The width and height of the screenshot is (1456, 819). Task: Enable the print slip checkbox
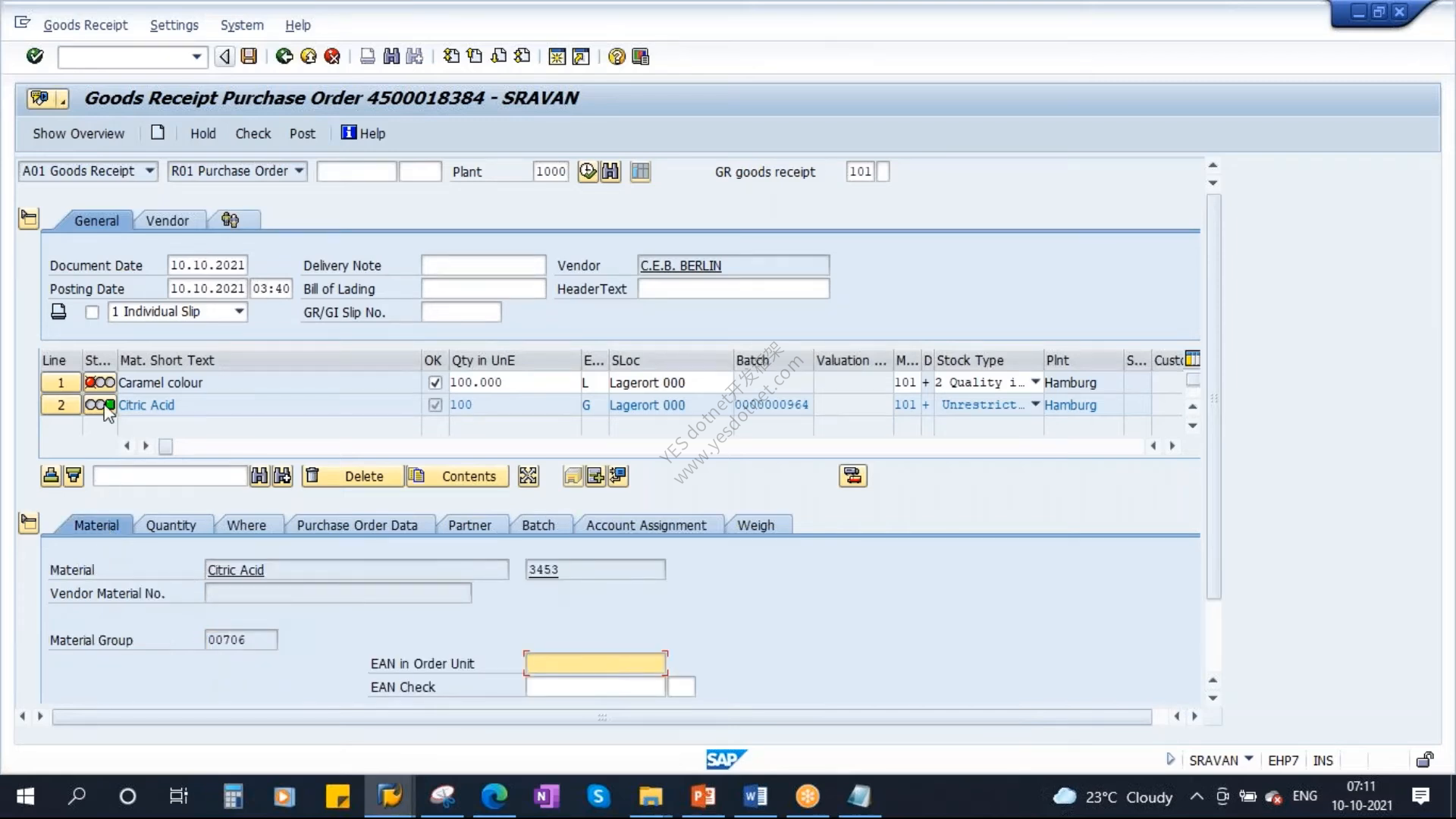point(92,312)
